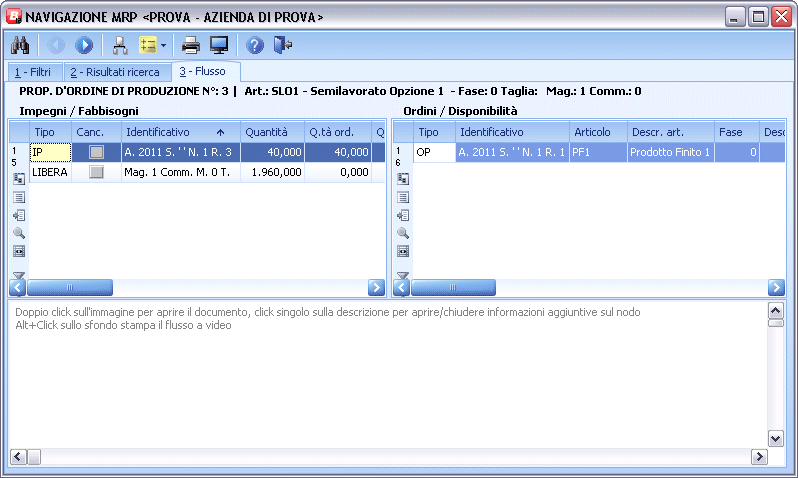Click list view icon in Ordini side strip

[403, 197]
